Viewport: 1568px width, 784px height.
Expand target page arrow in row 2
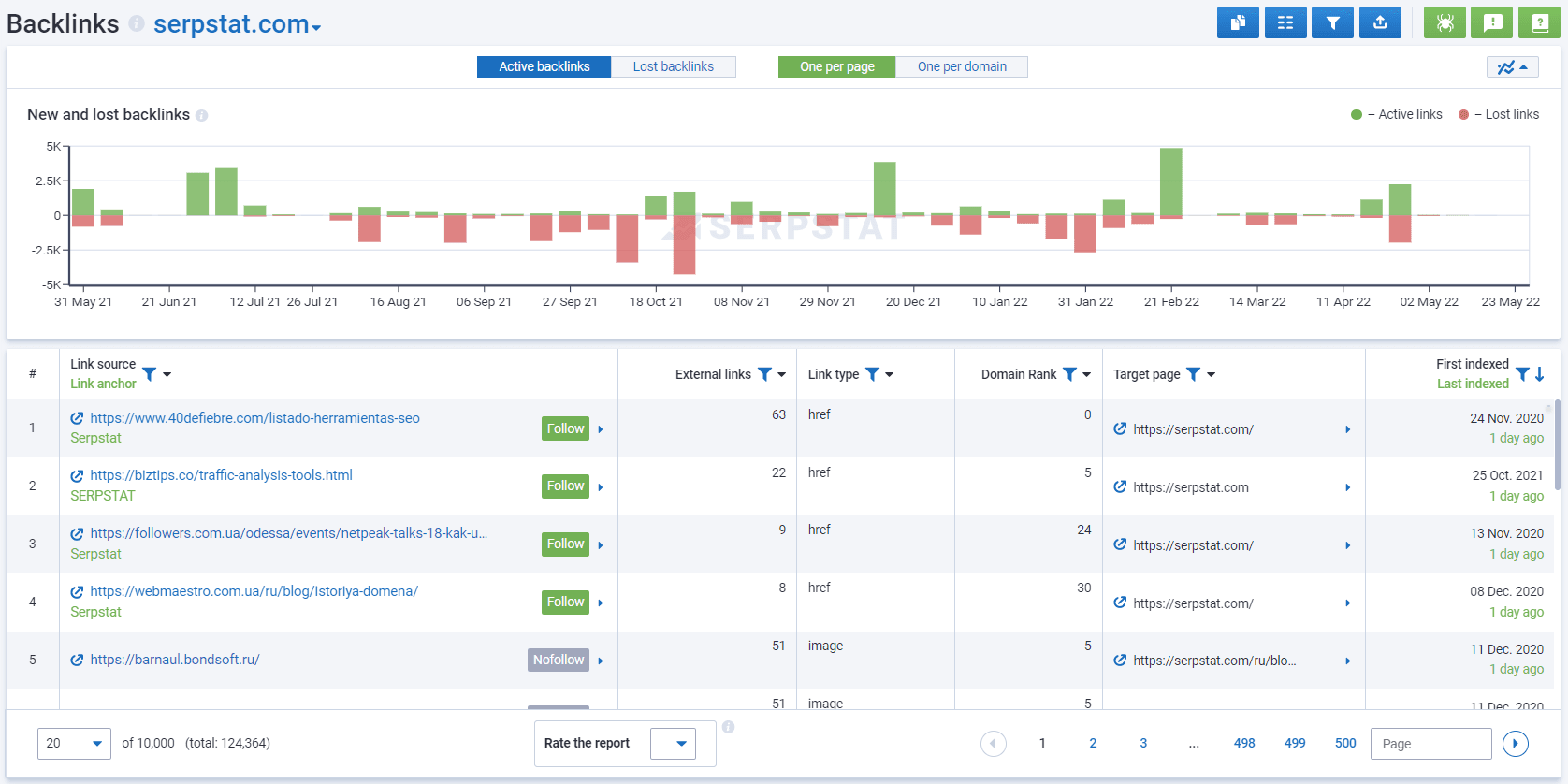[x=1348, y=487]
